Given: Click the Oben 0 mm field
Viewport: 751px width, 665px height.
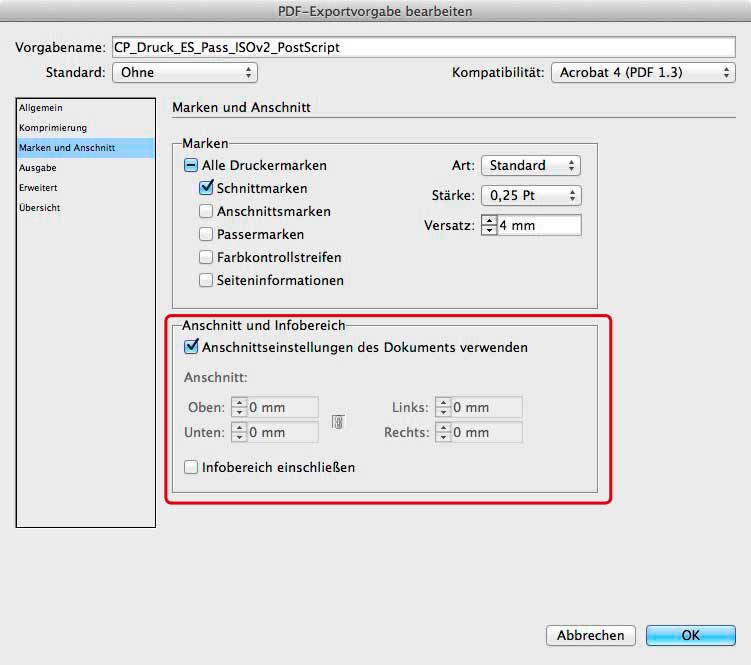Looking at the screenshot, I should (x=283, y=407).
